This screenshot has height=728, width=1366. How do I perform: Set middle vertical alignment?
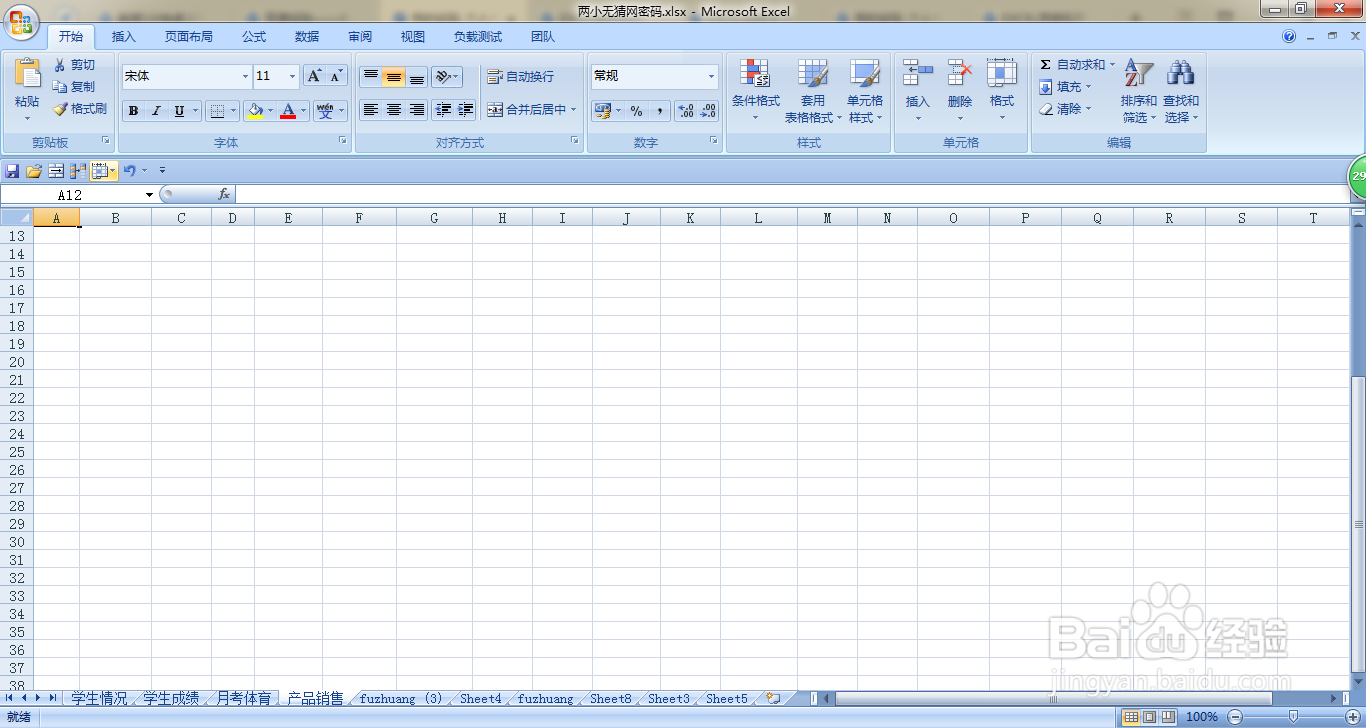[394, 77]
